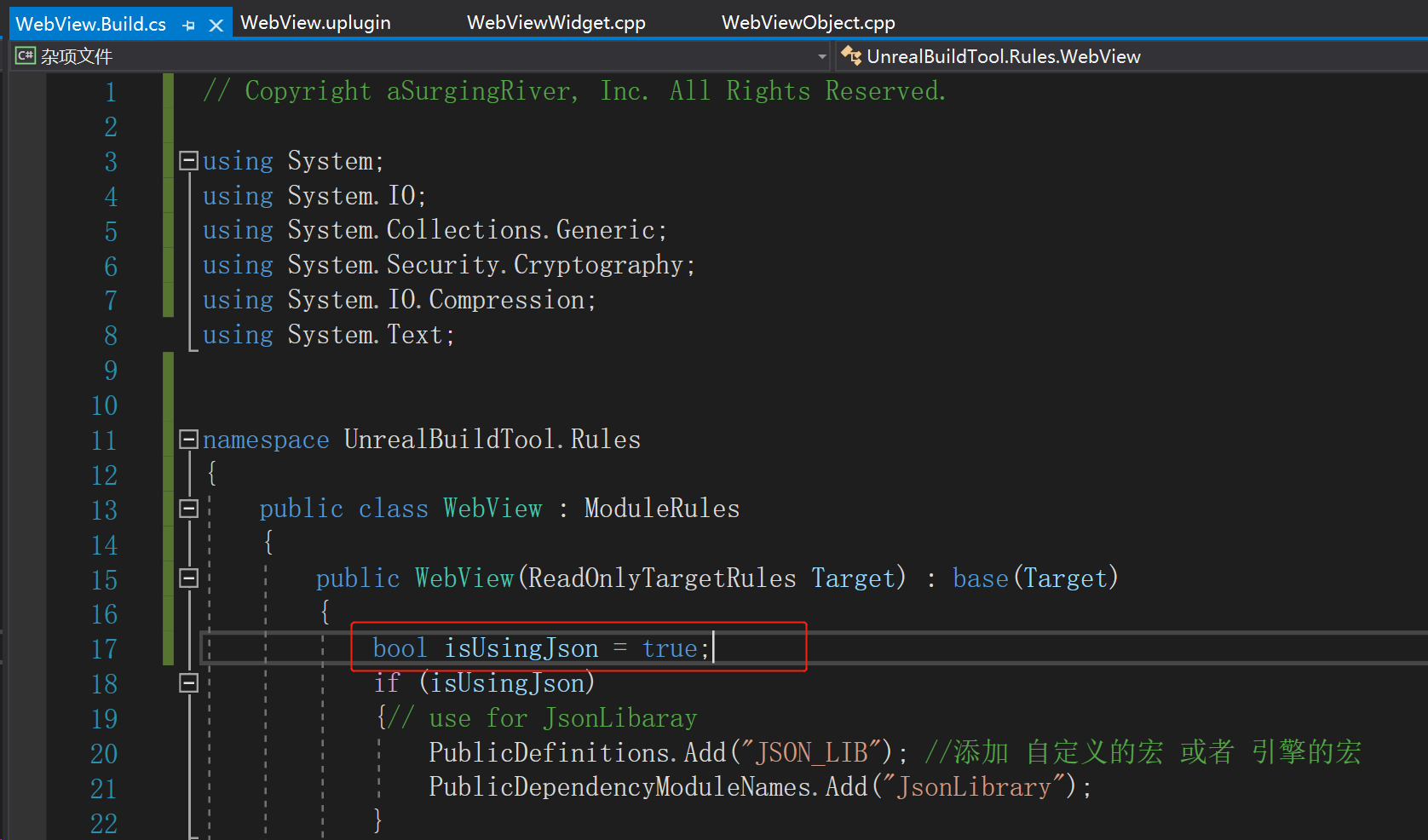Collapse the WebView class block
Screen dimensions: 1428x840
pyautogui.click(x=188, y=509)
